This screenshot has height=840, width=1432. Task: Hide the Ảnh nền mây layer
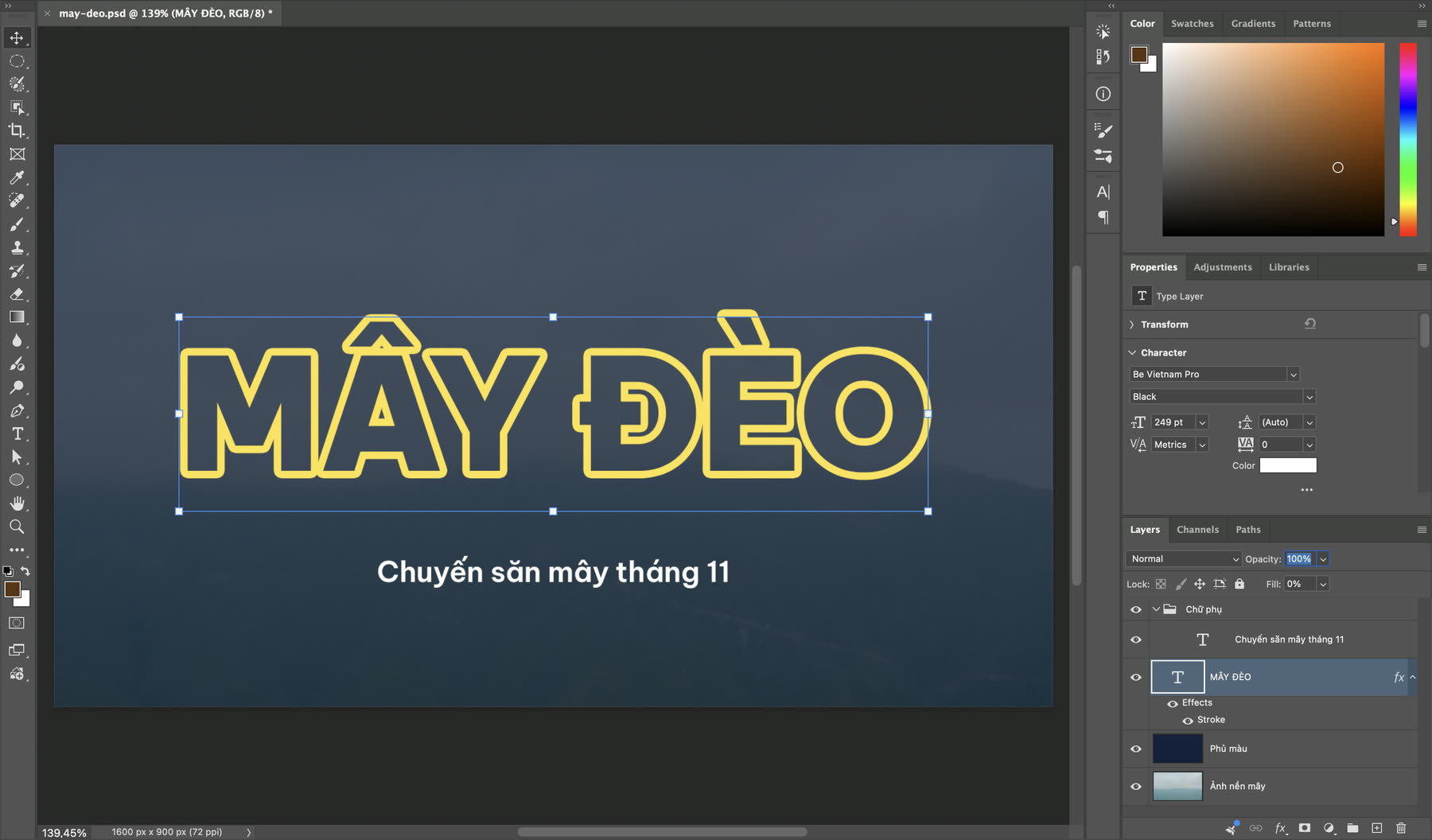1136,786
